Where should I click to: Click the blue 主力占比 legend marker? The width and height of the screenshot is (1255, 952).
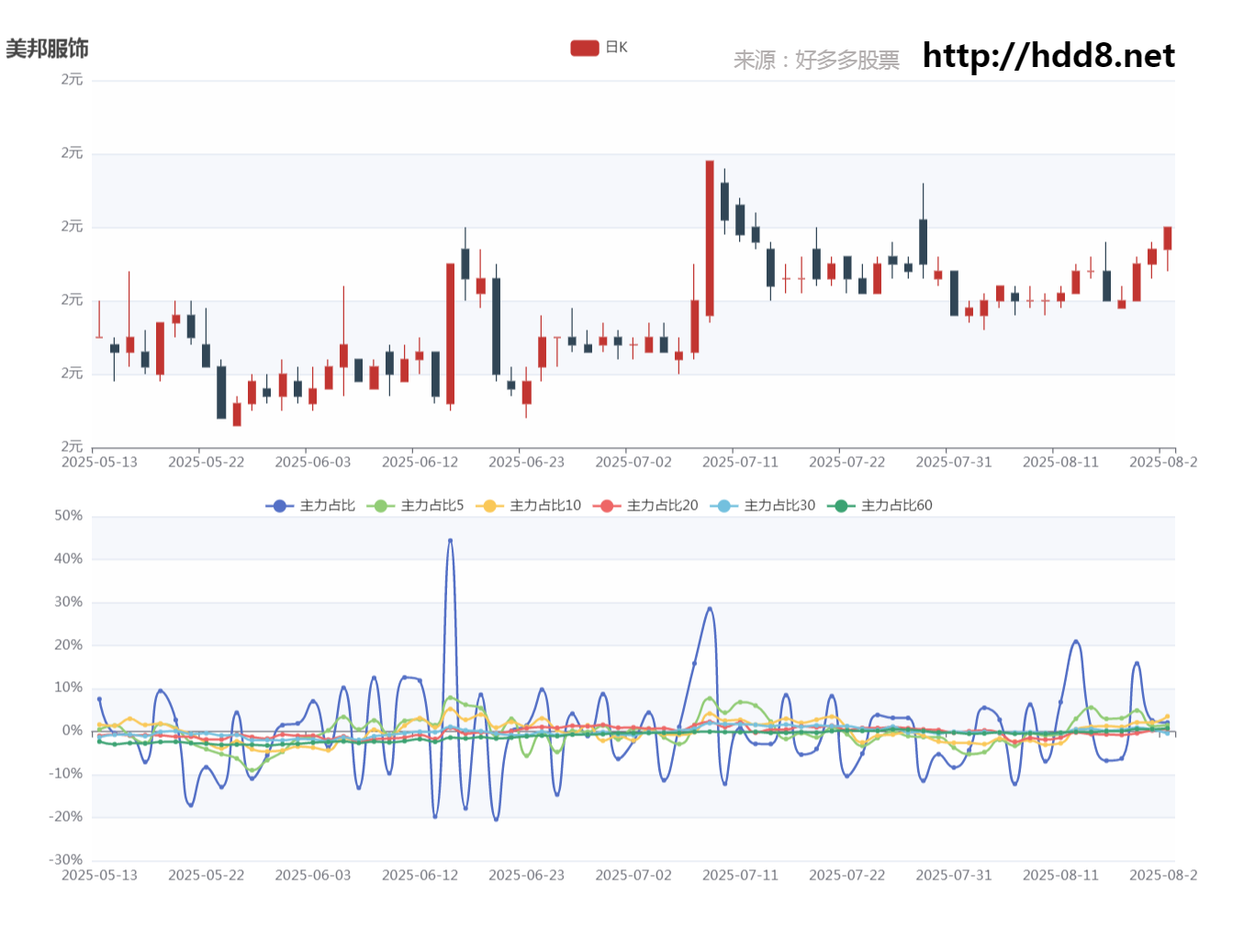280,506
